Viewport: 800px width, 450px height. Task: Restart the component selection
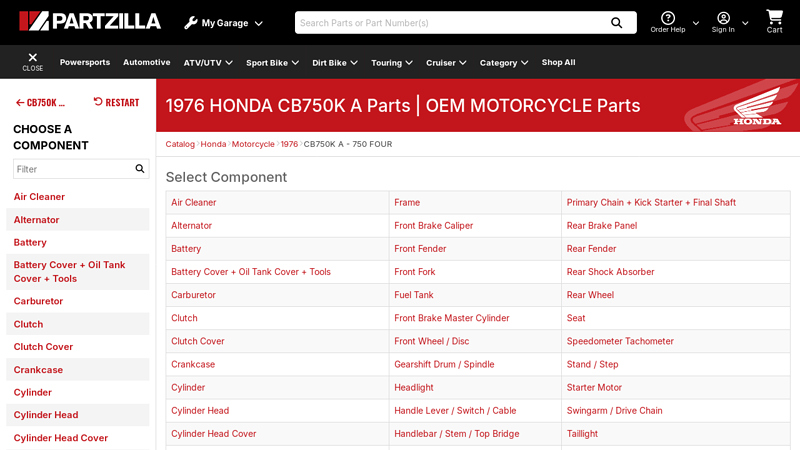[x=116, y=102]
